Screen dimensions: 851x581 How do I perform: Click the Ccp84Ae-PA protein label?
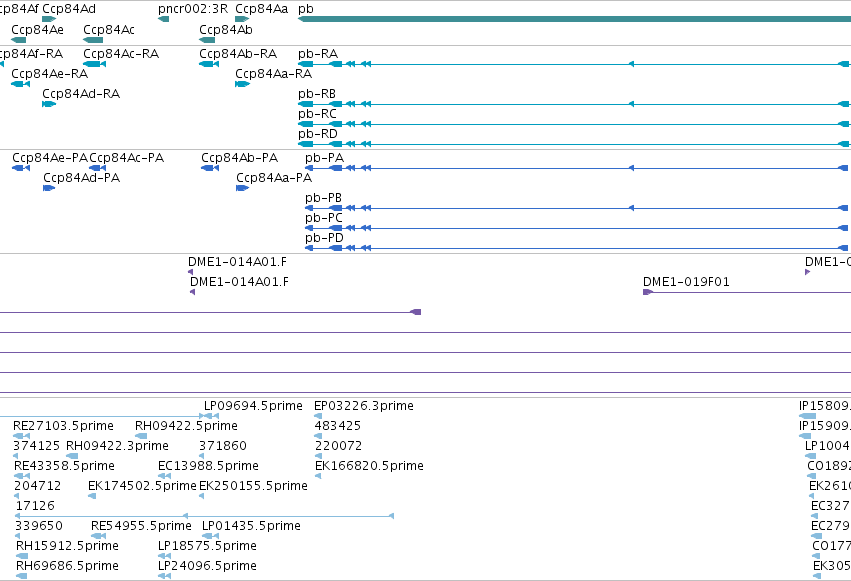click(50, 158)
